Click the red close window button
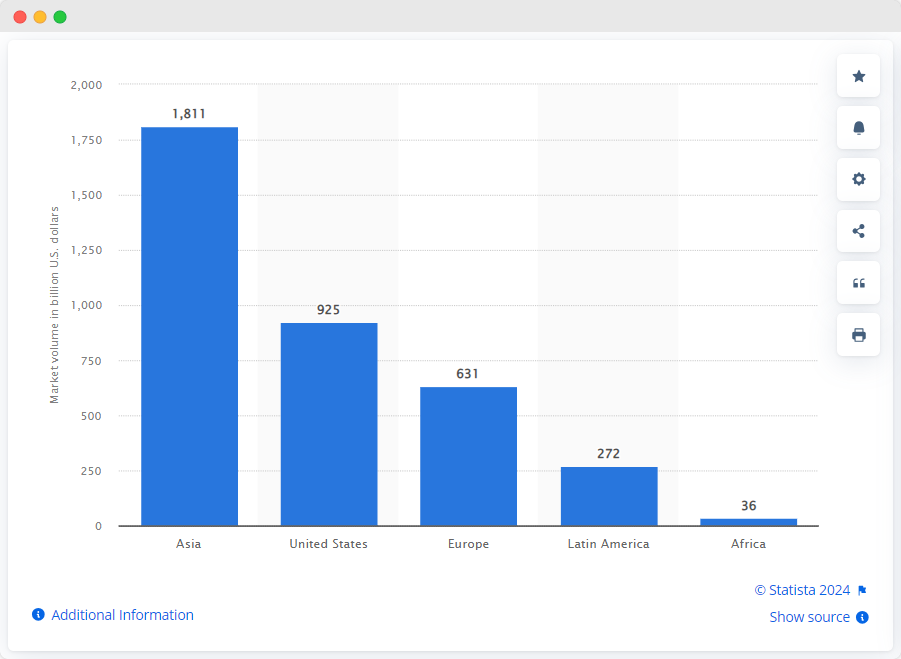This screenshot has width=901, height=659. pos(20,17)
